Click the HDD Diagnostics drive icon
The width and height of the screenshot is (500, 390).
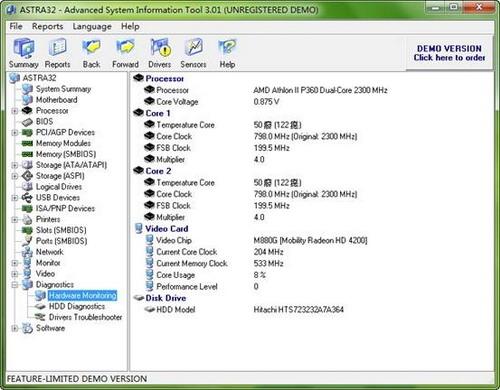point(41,306)
